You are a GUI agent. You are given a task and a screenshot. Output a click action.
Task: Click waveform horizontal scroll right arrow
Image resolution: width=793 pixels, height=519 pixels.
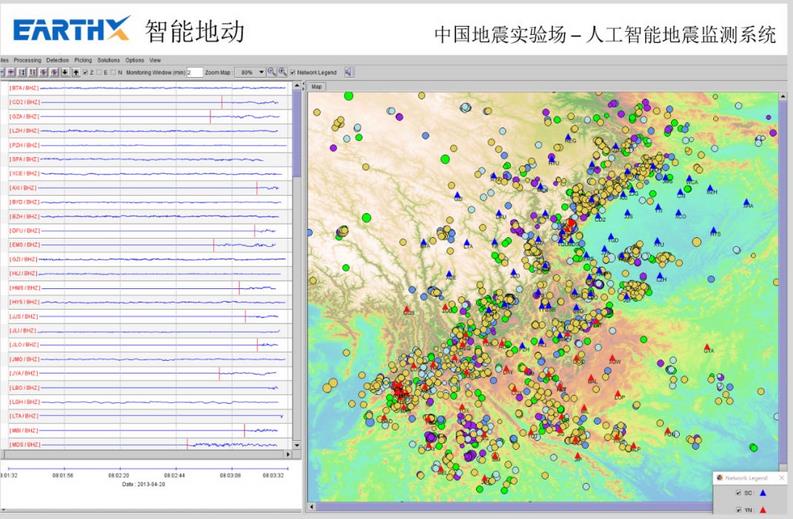(x=288, y=454)
